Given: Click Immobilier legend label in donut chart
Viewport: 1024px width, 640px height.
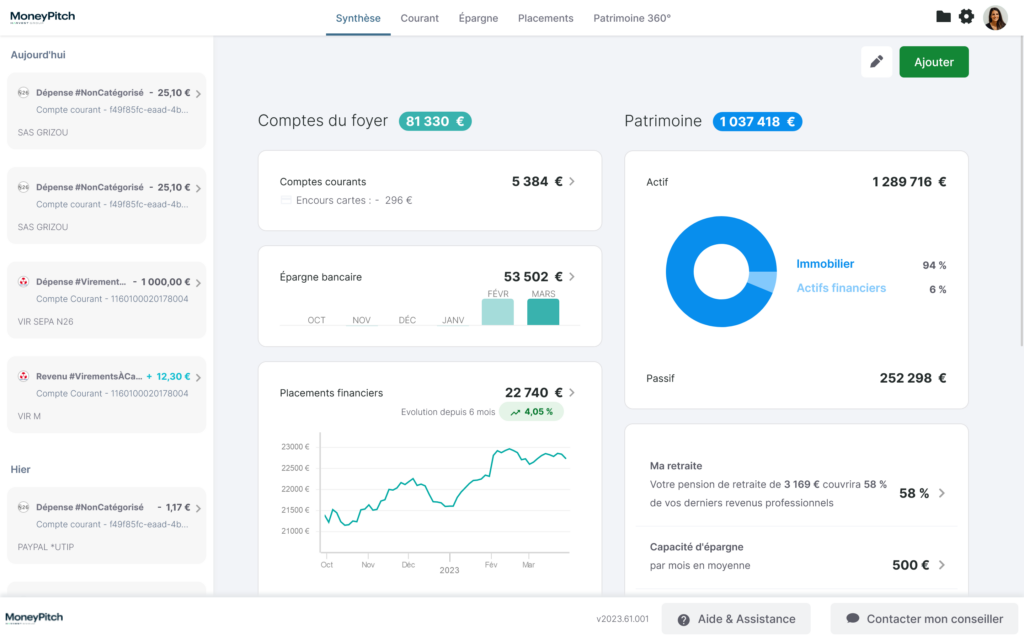Looking at the screenshot, I should click(825, 264).
